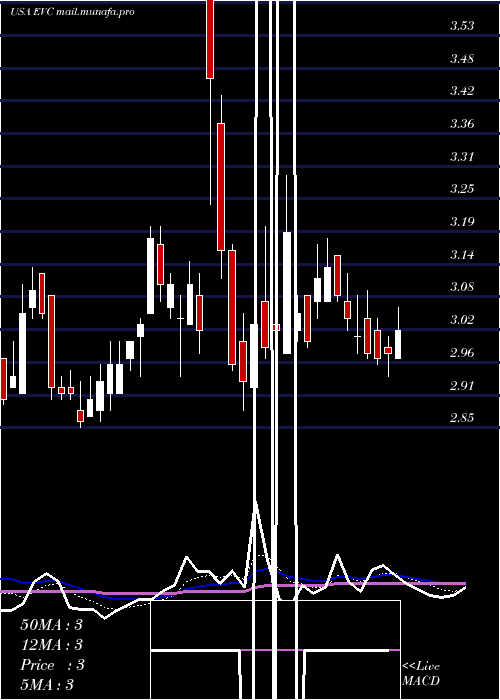Select the 3.36 price axis label
Screen dimensions: 500x700
462,124
